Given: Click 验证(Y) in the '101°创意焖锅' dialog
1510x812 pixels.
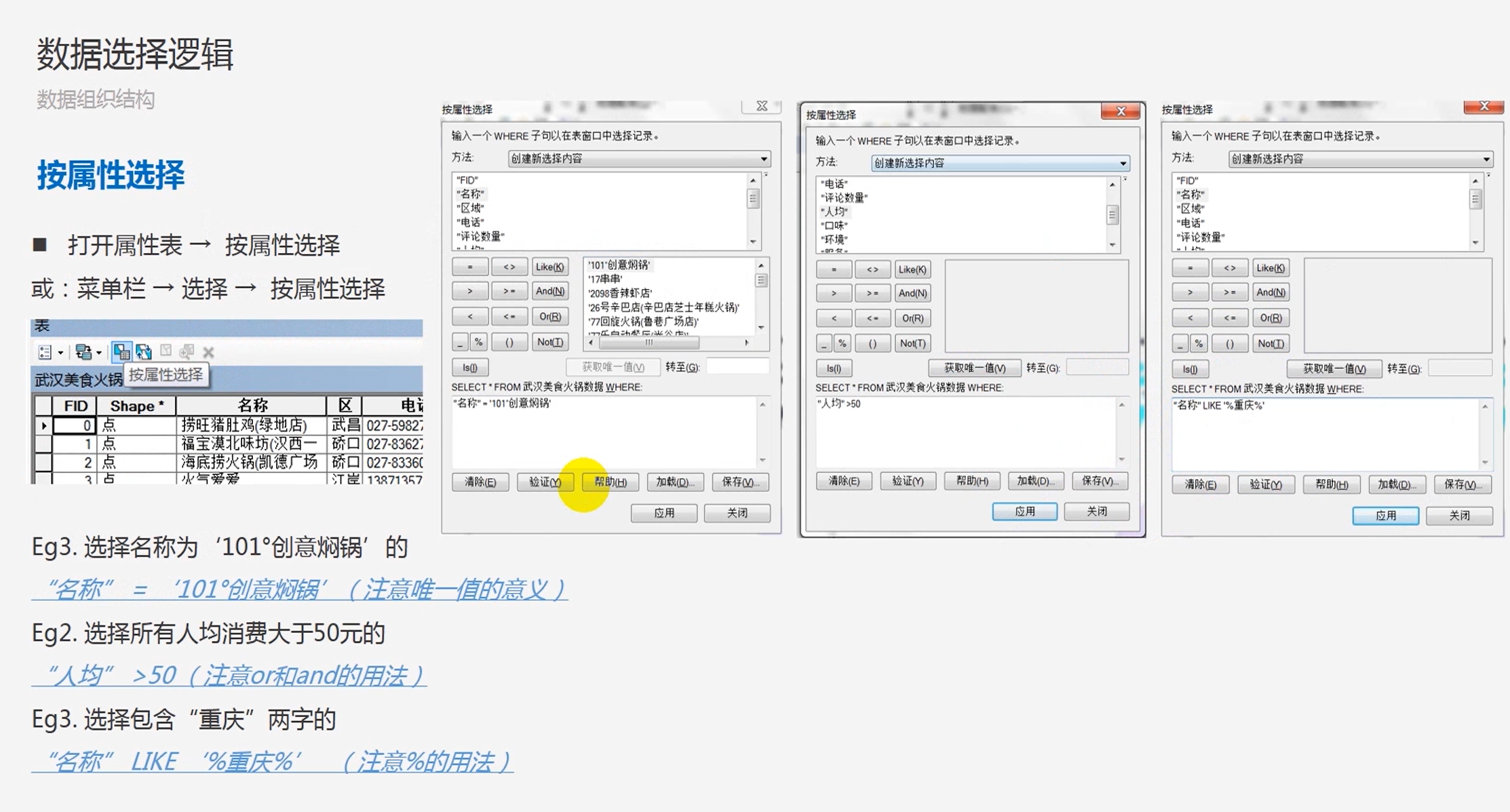Looking at the screenshot, I should tap(545, 482).
